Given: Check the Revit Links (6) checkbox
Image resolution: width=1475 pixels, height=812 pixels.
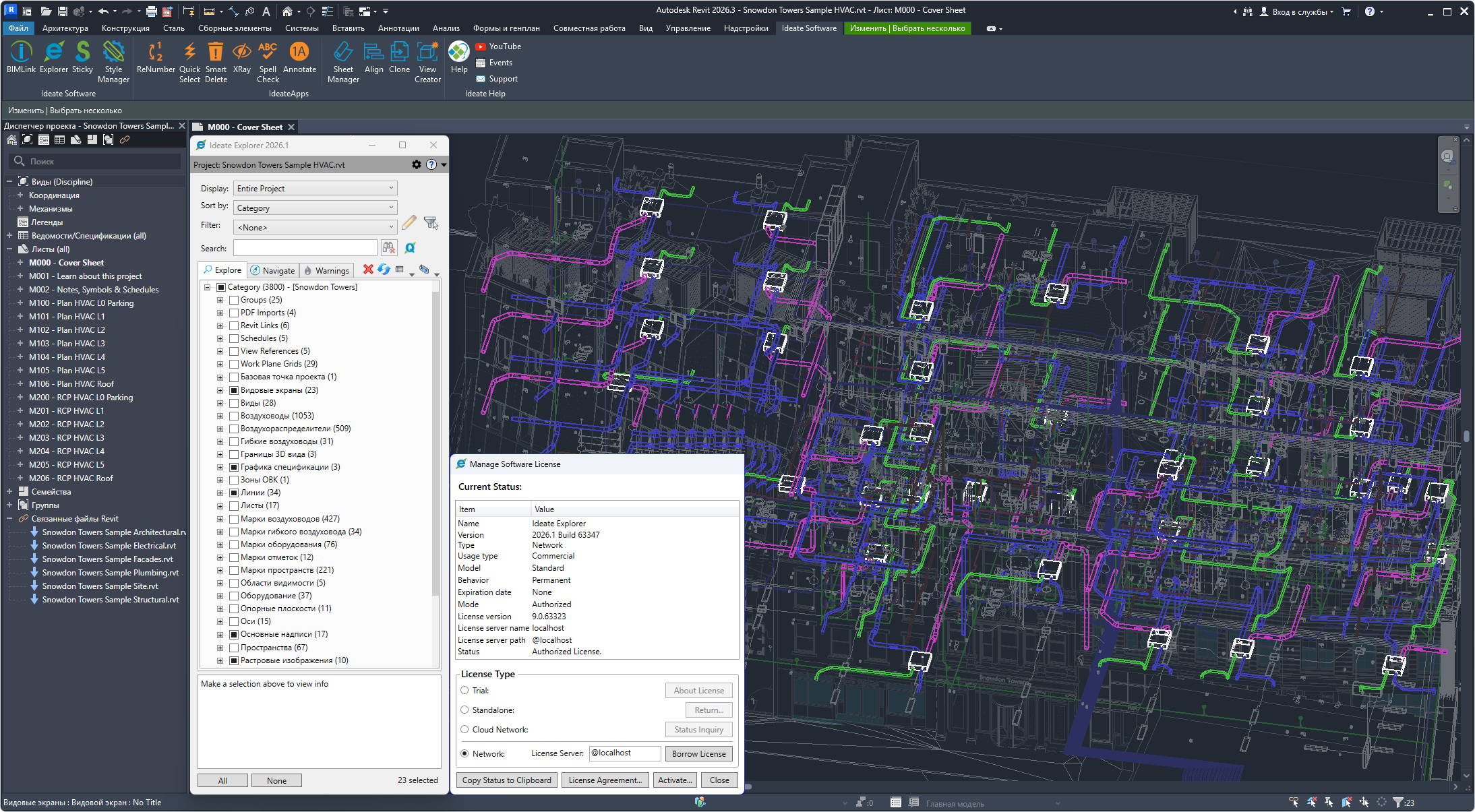Looking at the screenshot, I should click(234, 325).
